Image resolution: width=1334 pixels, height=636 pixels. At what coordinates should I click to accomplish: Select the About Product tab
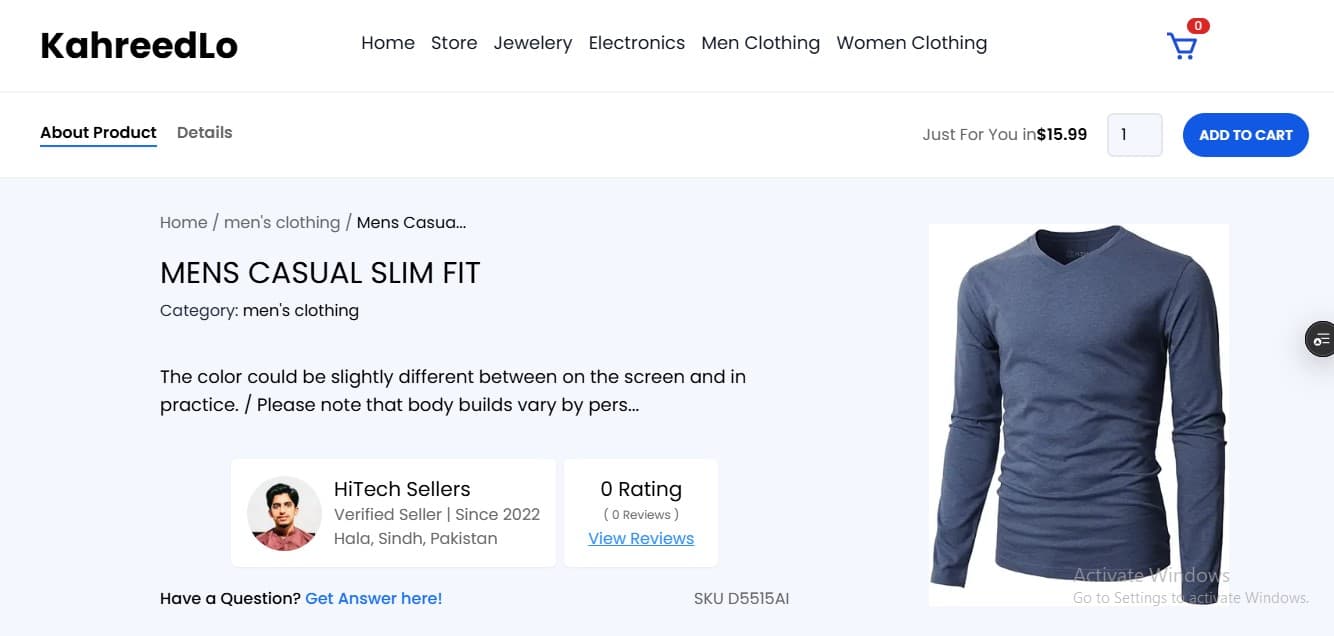(x=98, y=132)
